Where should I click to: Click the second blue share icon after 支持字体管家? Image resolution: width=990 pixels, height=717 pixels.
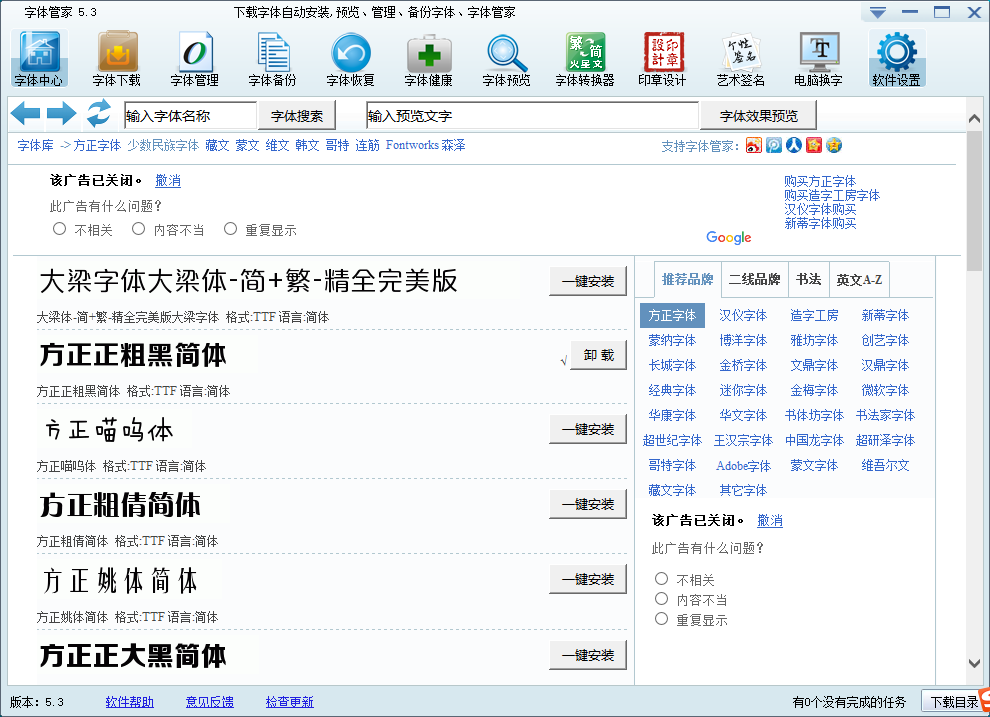pyautogui.click(x=774, y=145)
